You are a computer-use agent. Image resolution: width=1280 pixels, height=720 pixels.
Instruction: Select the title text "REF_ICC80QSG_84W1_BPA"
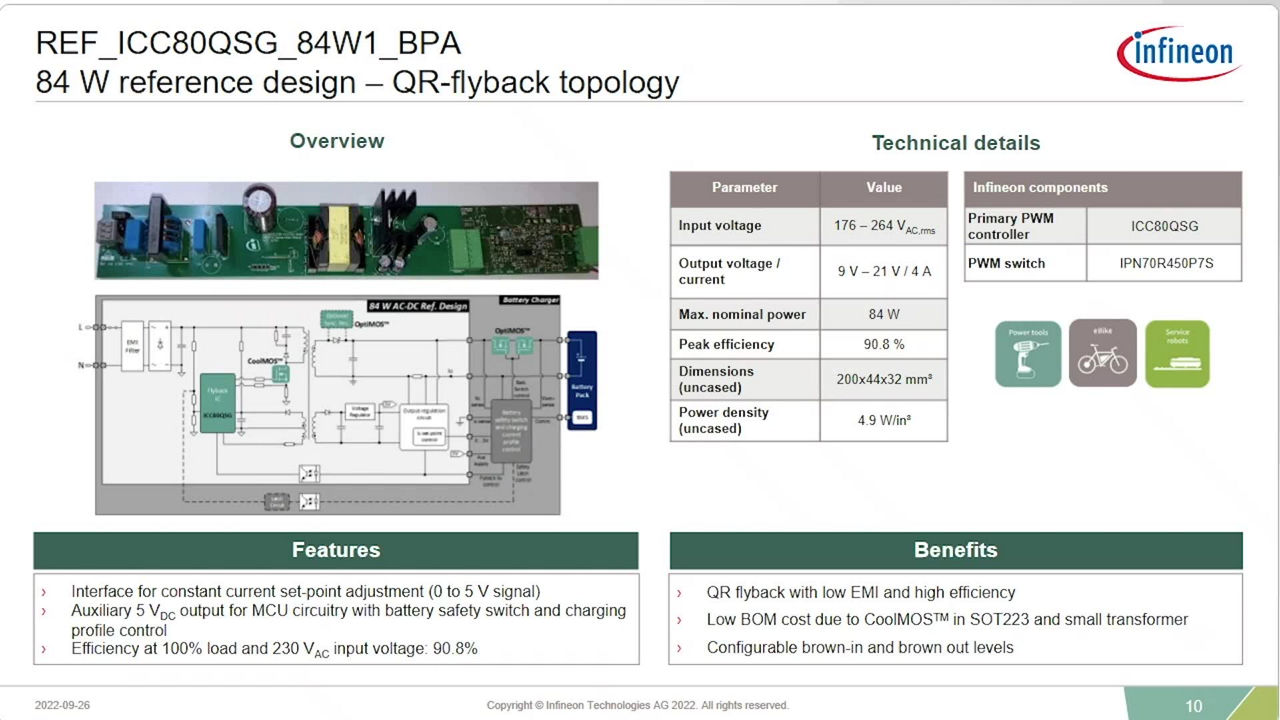point(248,43)
